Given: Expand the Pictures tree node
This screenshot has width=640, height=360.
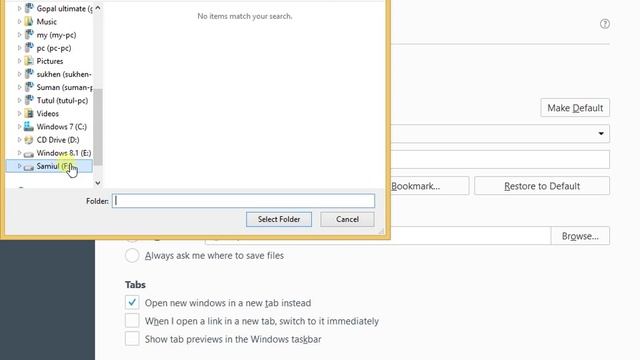Looking at the screenshot, I should click(x=19, y=61).
